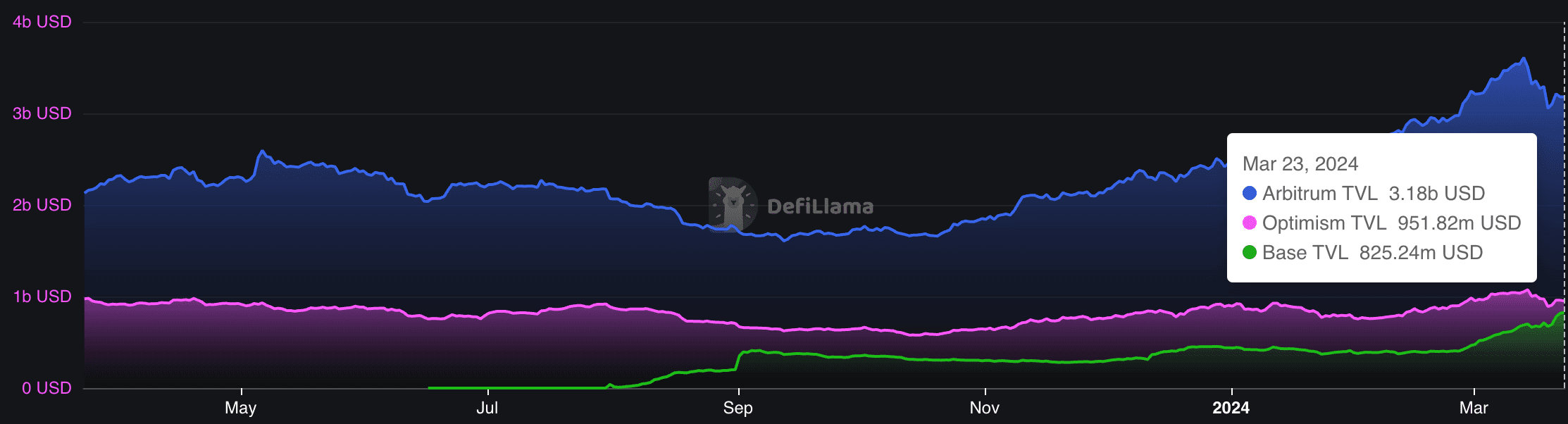Image resolution: width=1568 pixels, height=424 pixels.
Task: Select the Base TVL label in tooltip
Action: pos(1305,252)
